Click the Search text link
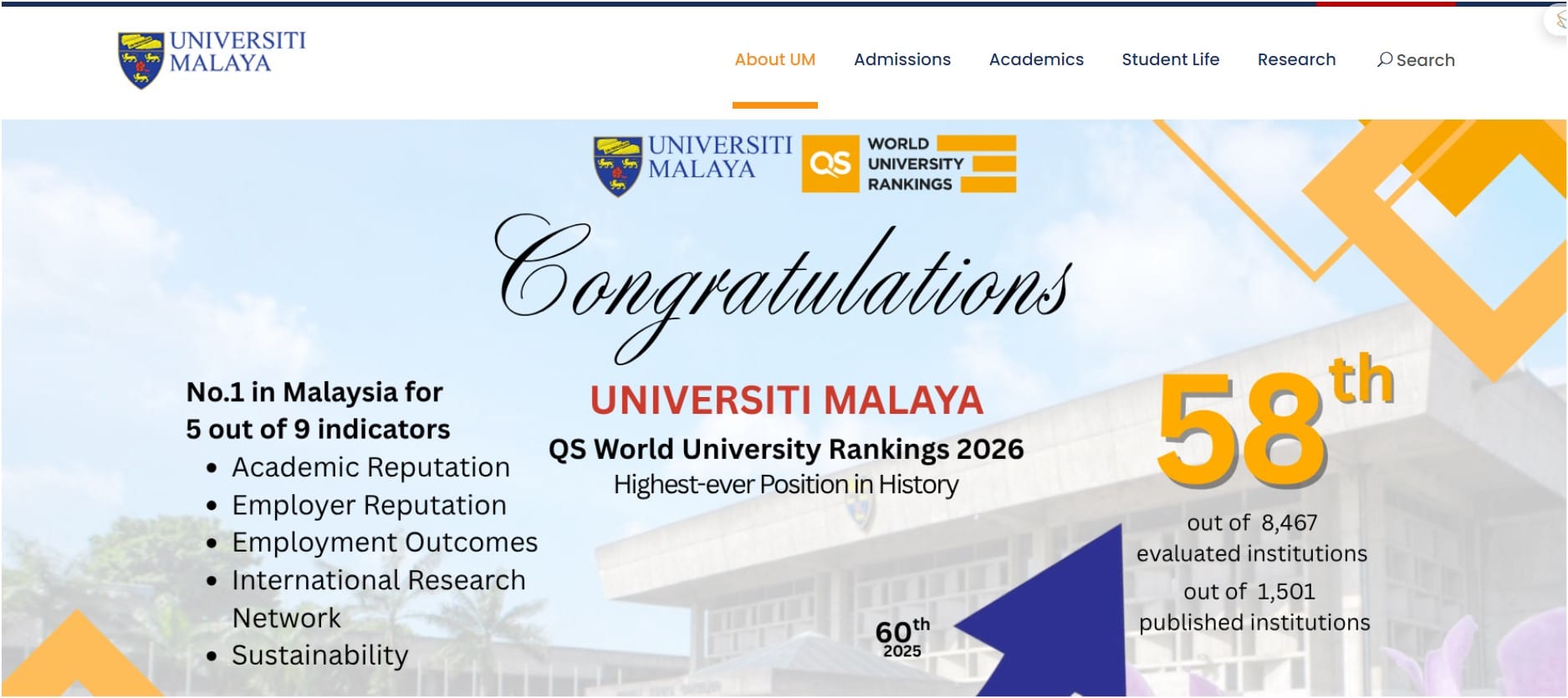 point(1425,60)
